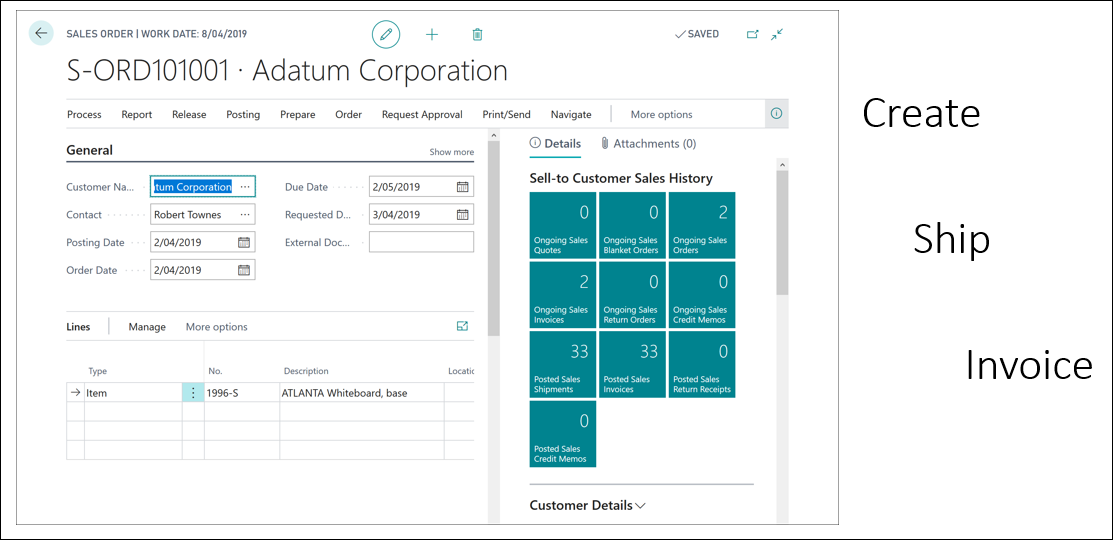Open Due Date calendar picker
The height and width of the screenshot is (540, 1113).
pos(463,187)
